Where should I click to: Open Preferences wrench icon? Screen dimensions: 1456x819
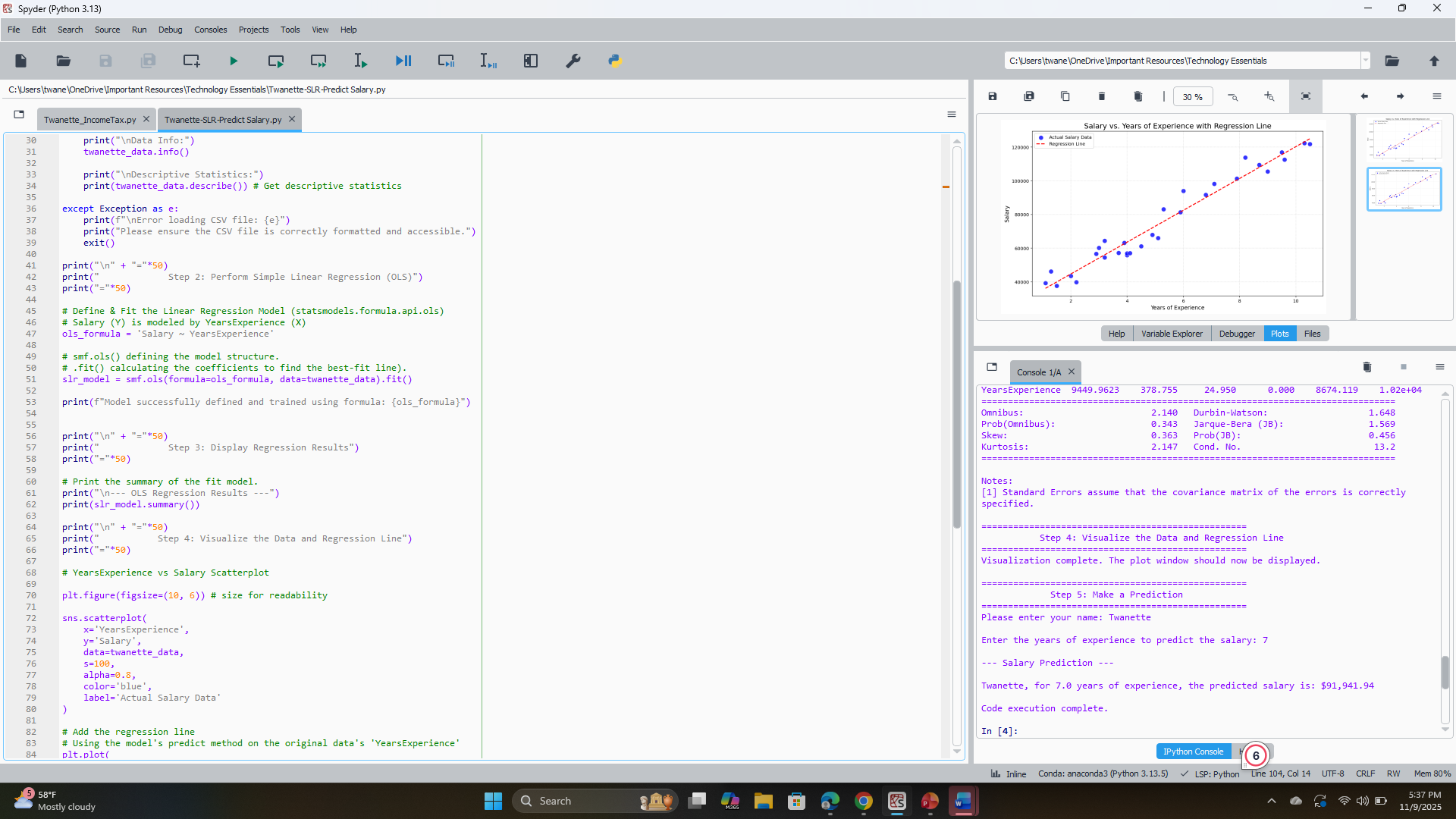573,61
